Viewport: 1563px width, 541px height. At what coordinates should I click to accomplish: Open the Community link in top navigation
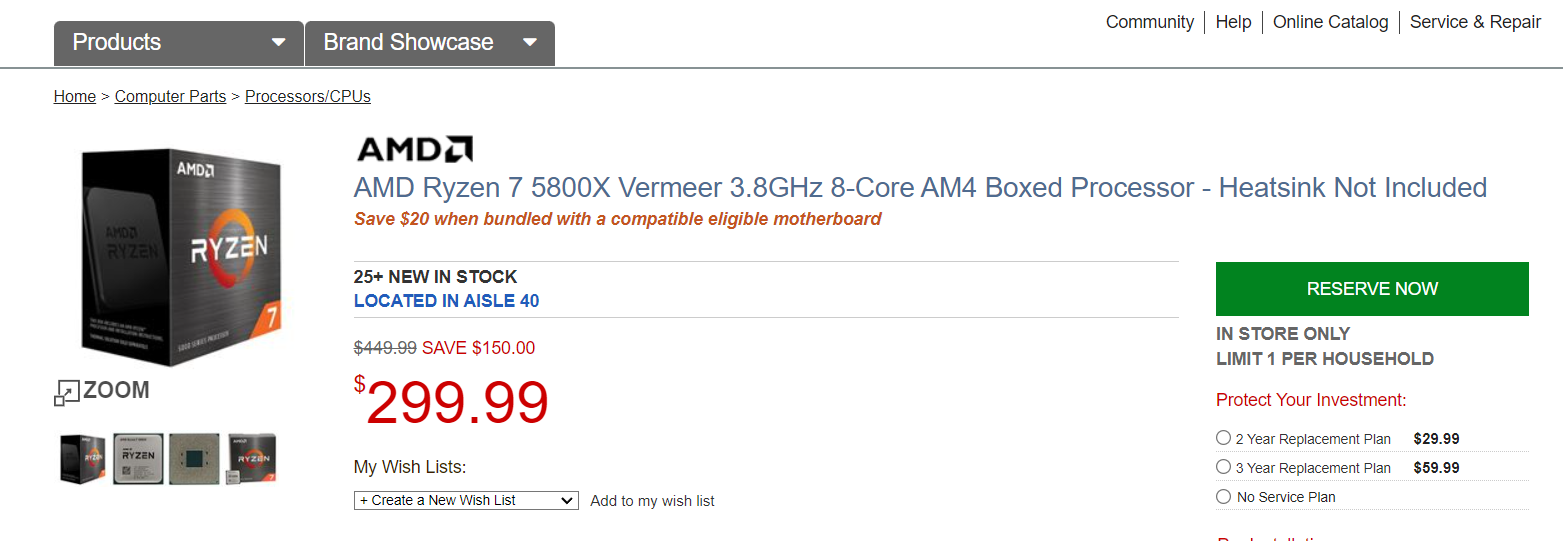pos(1149,22)
